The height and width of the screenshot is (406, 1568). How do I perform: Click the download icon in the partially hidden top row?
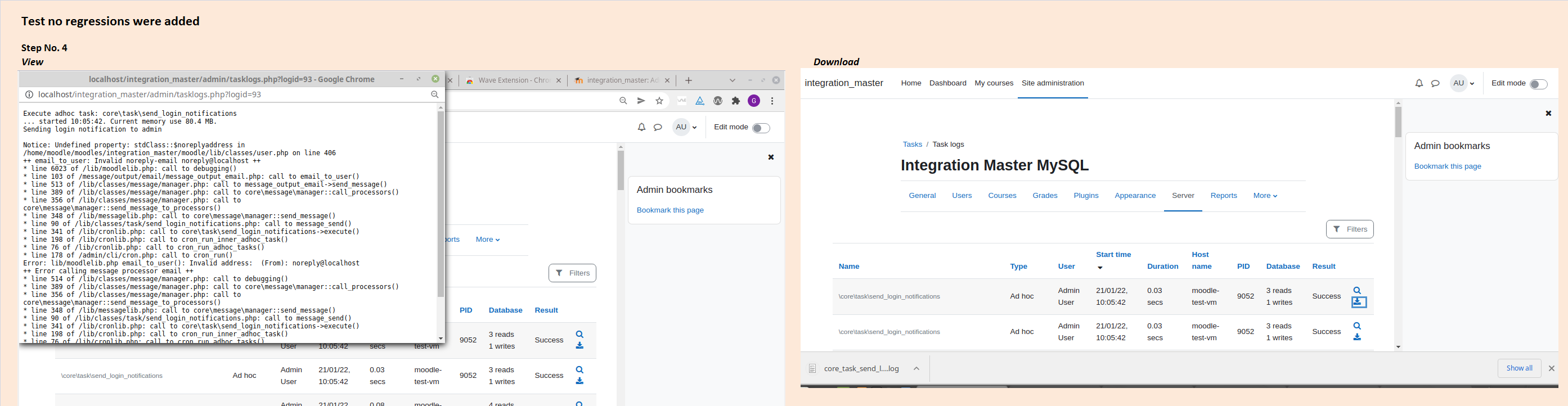point(579,346)
